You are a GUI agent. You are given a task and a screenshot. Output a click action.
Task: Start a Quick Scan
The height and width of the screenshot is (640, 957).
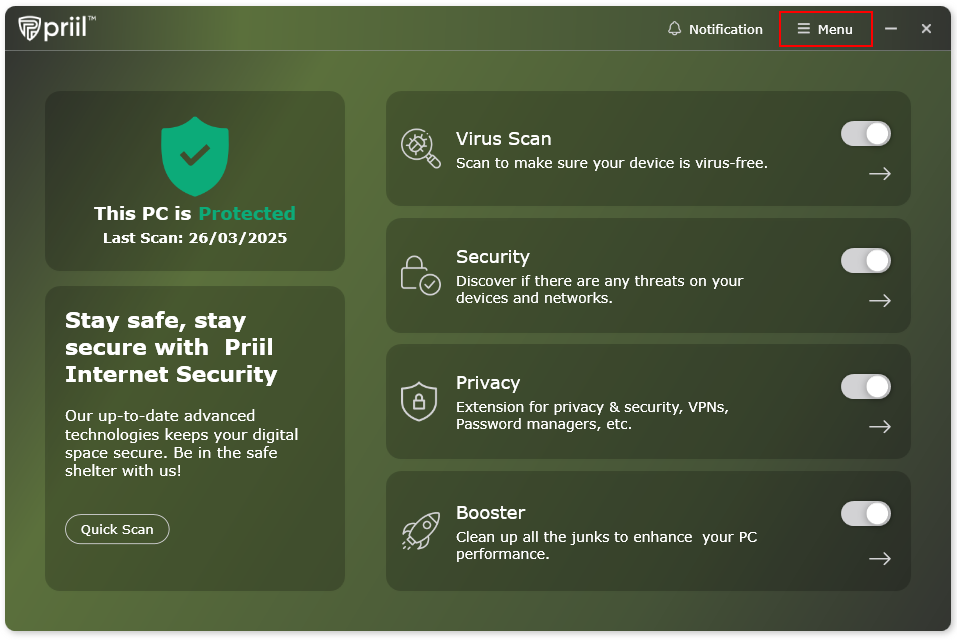[x=117, y=529]
